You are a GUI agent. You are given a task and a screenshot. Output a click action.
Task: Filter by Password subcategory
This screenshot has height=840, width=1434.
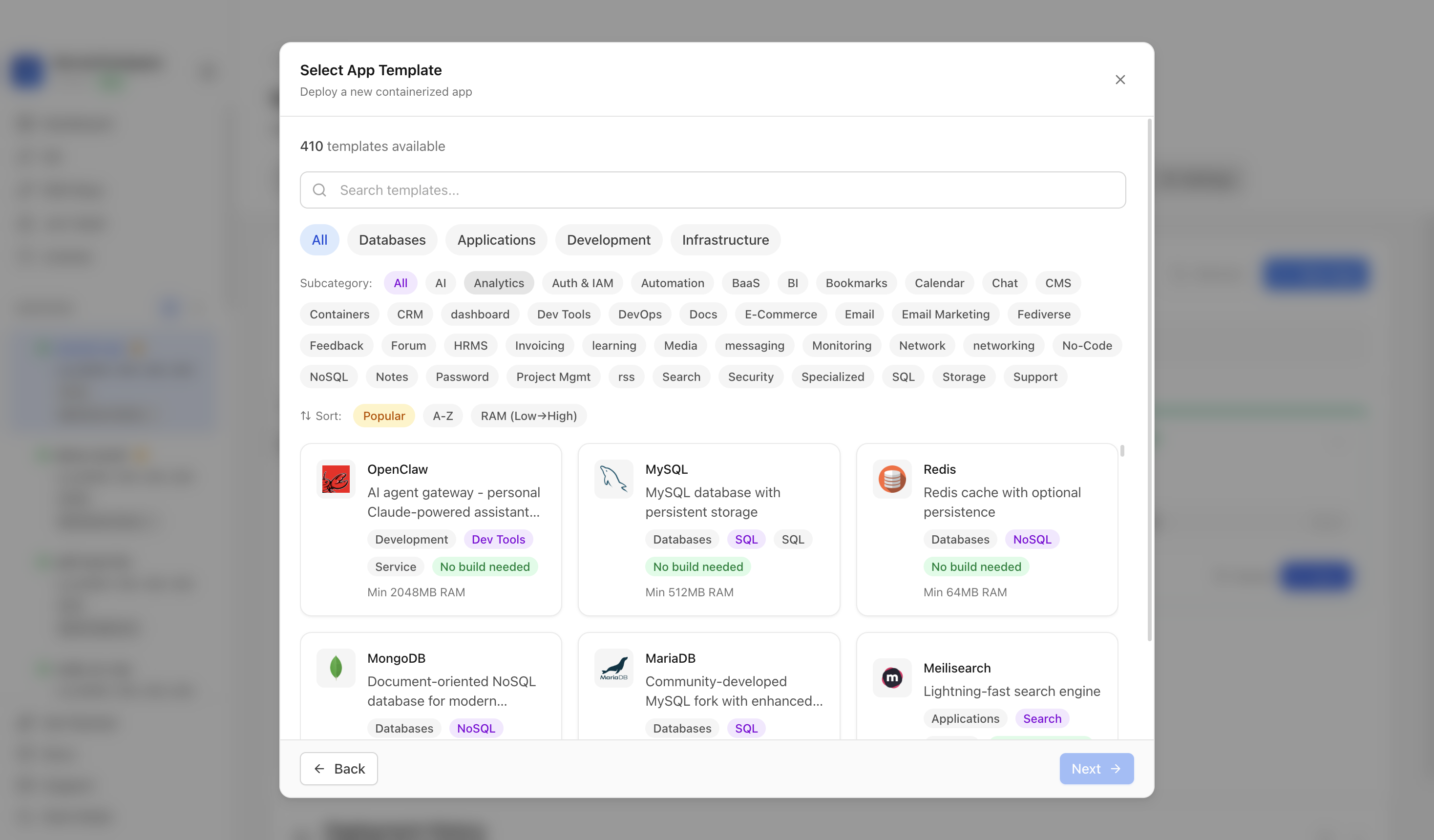462,377
